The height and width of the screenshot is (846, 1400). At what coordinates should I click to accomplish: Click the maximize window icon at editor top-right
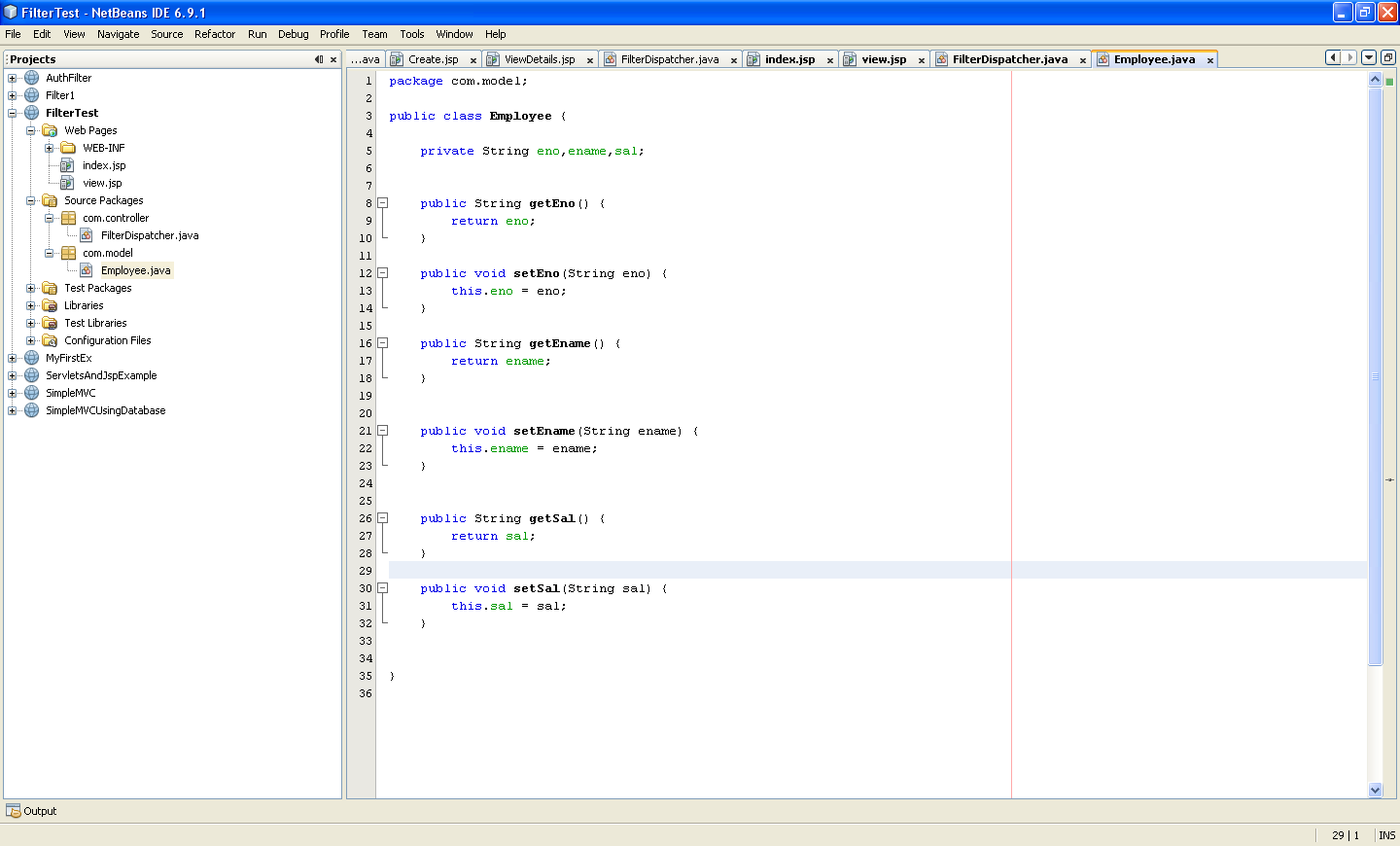1388,57
